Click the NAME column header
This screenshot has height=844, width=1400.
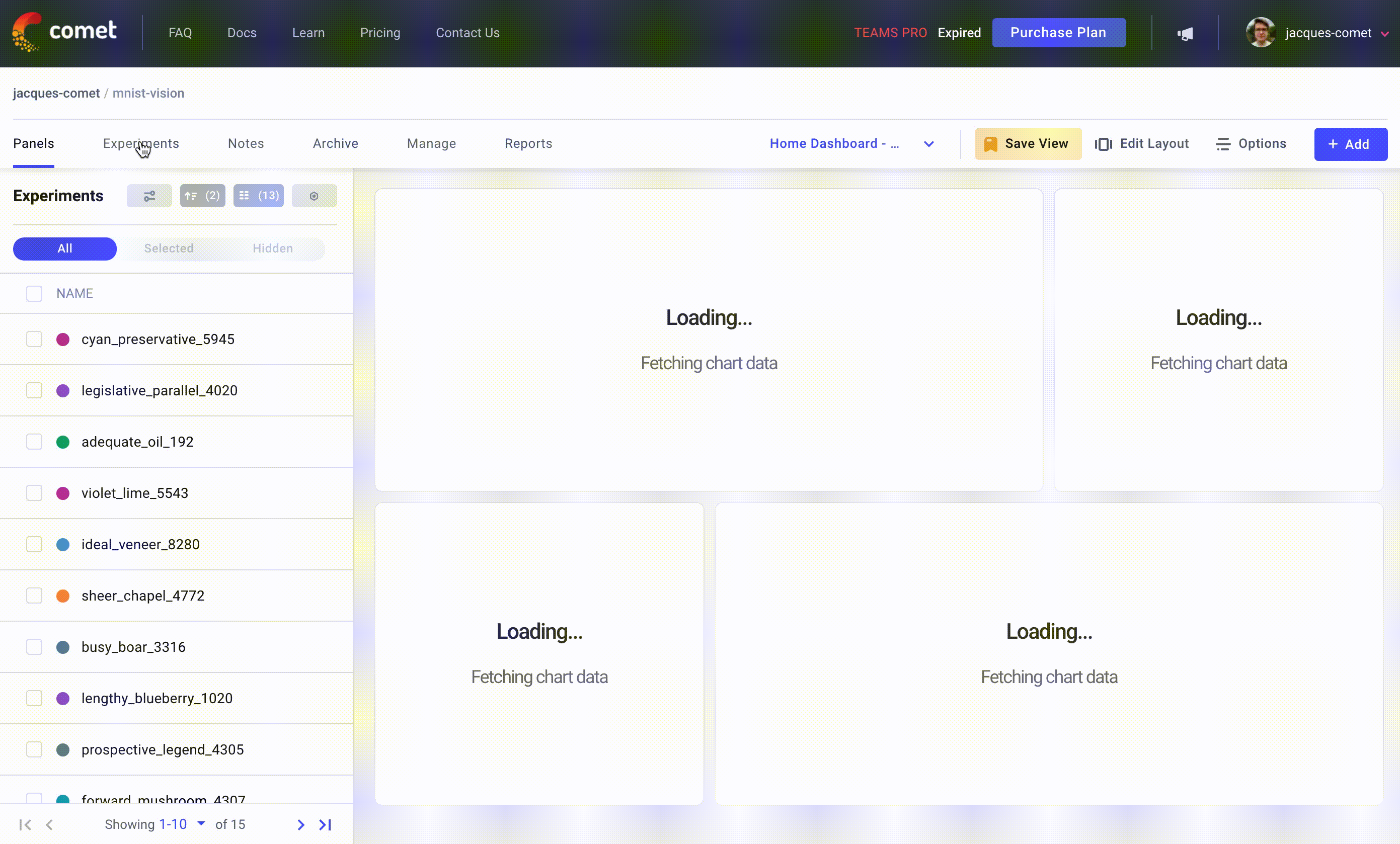click(74, 294)
